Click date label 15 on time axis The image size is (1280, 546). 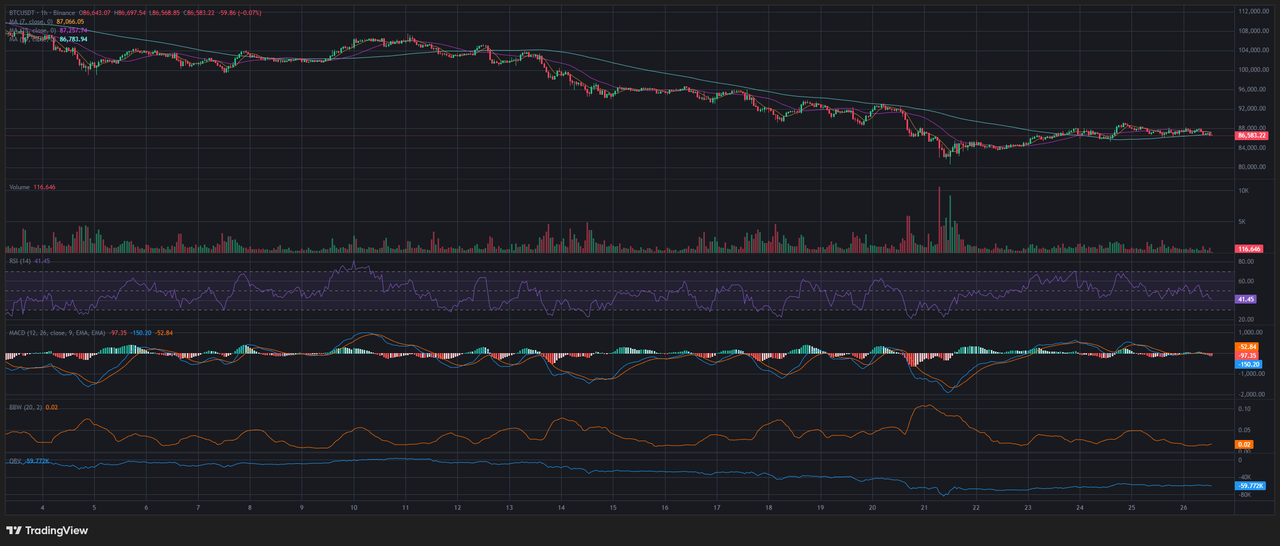pyautogui.click(x=613, y=508)
